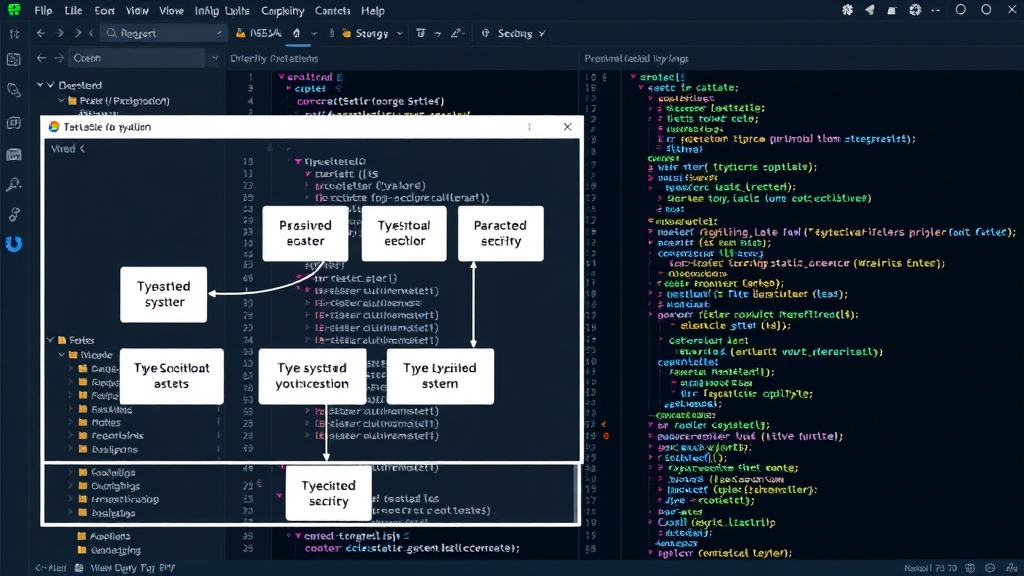Select the Tyesttied syster diagram node
Screen dimensions: 1024x576
pos(163,294)
